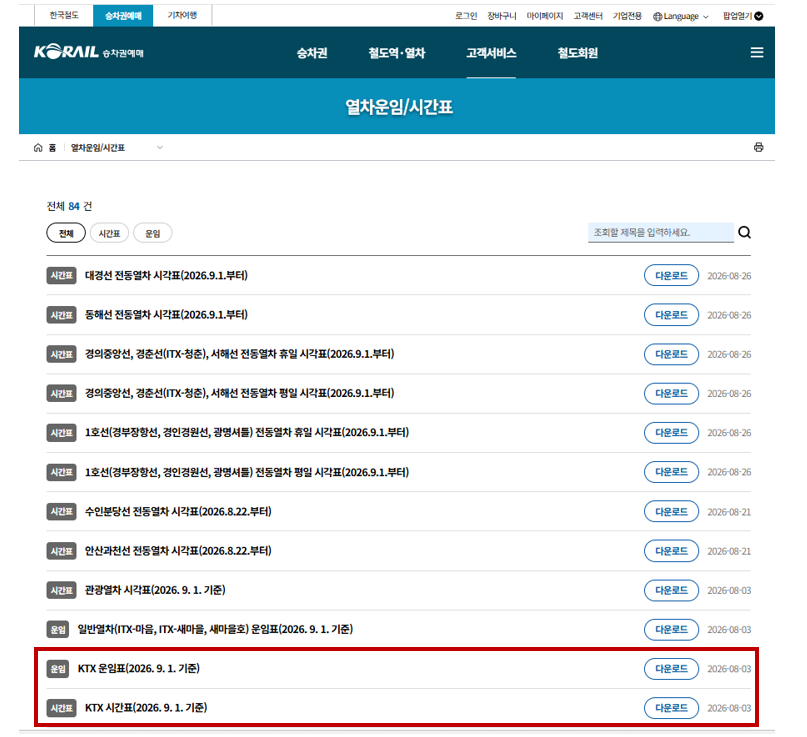Open the 장바구니 link
Image resolution: width=807 pixels, height=737 pixels.
click(x=502, y=16)
